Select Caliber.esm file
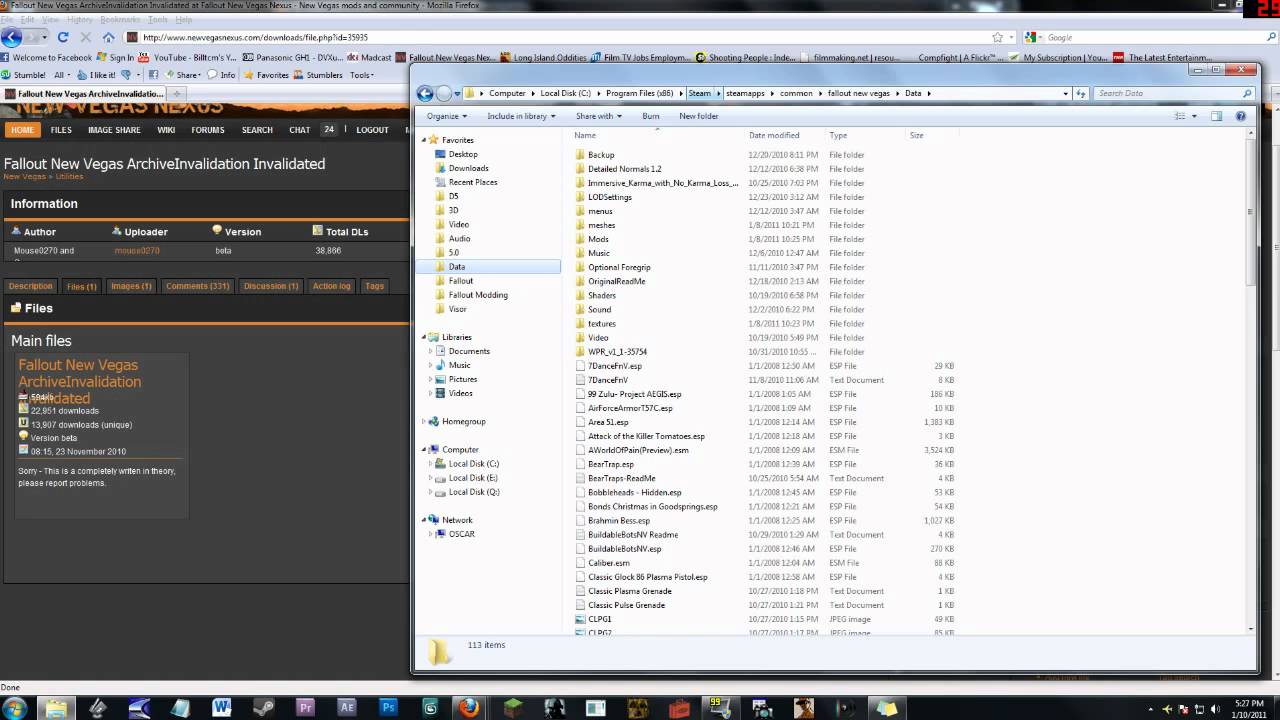The image size is (1280, 720). [x=608, y=563]
